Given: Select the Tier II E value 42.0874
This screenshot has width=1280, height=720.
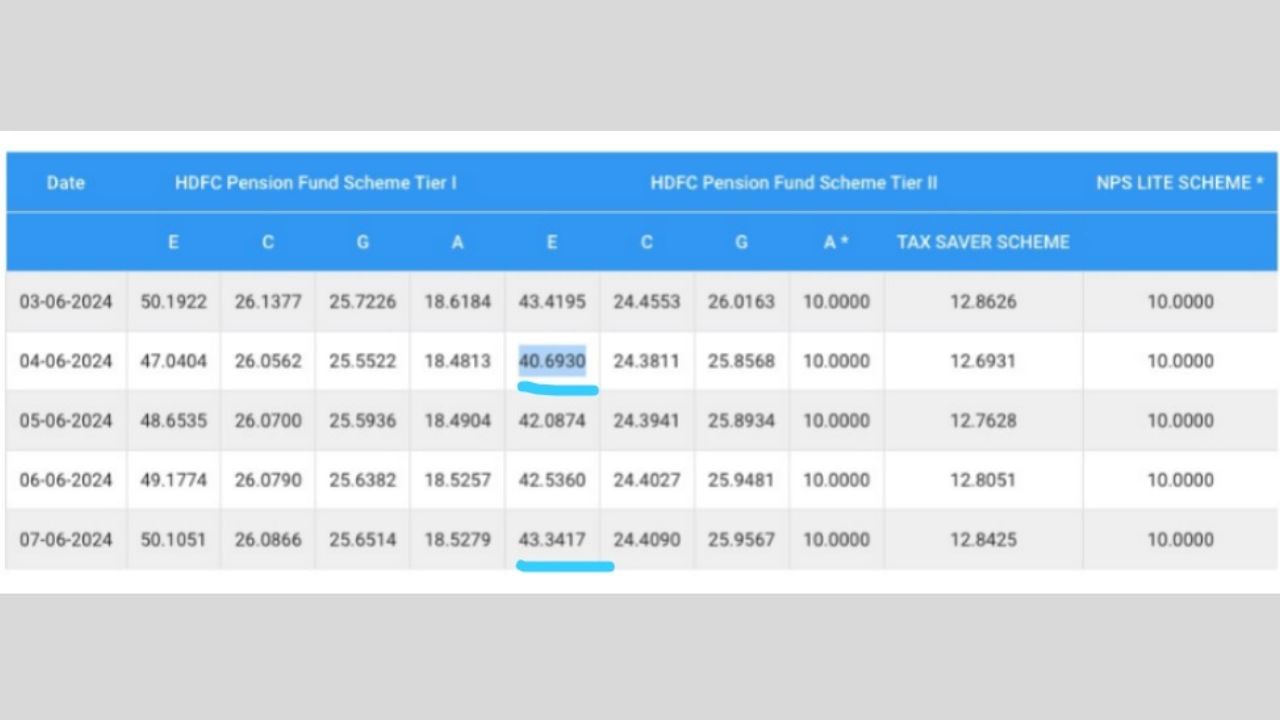Looking at the screenshot, I should click(x=552, y=421).
